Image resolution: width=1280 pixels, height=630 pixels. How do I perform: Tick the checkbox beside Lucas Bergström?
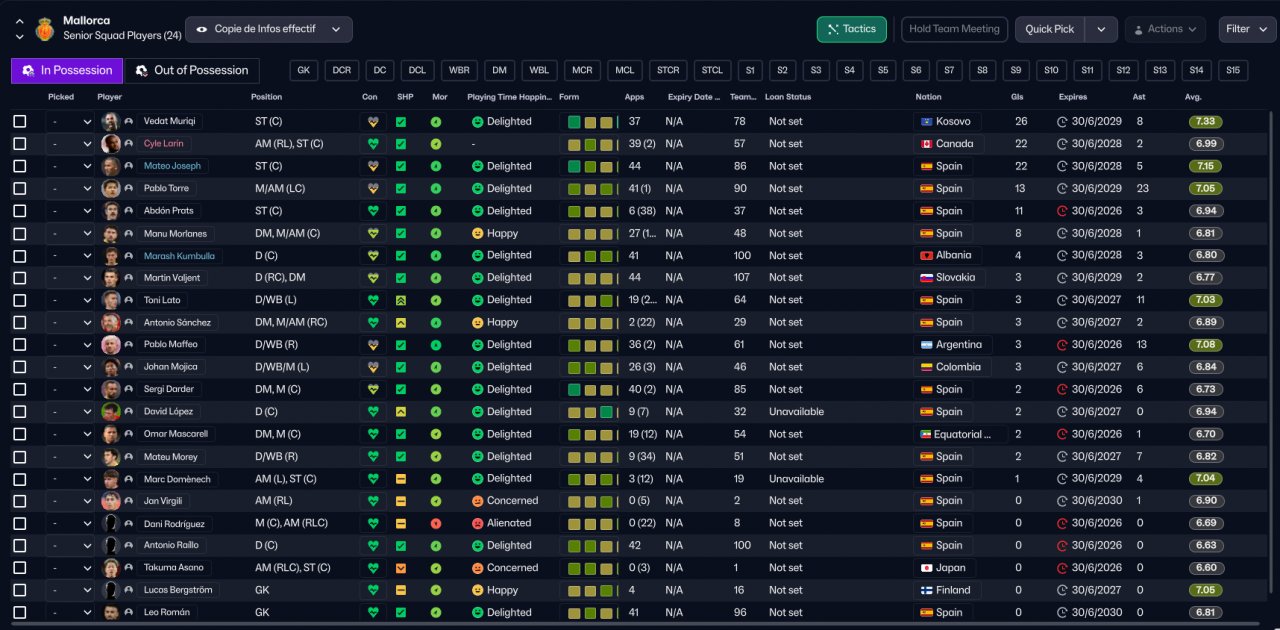[20, 590]
